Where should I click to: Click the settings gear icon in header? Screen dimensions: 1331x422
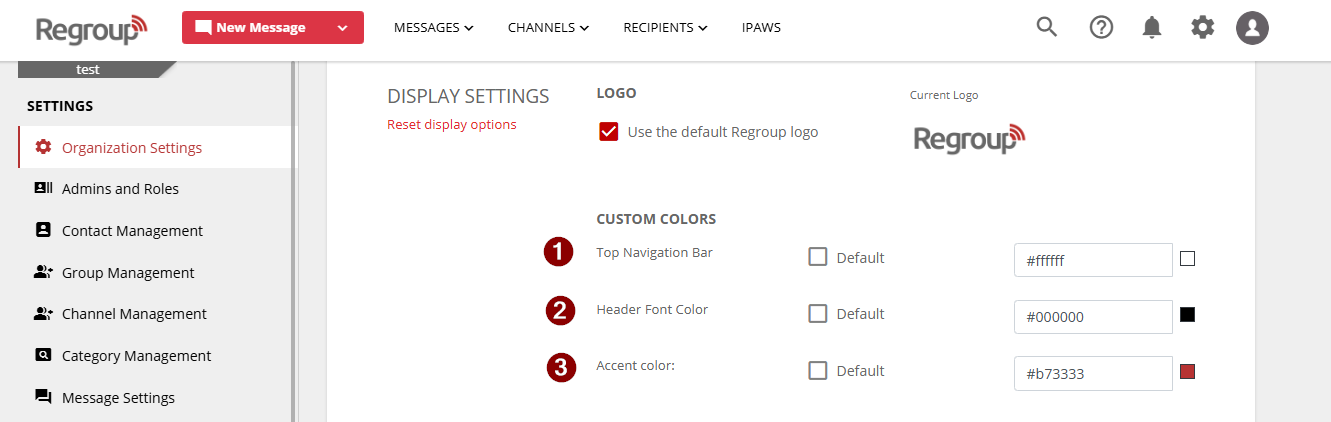pos(1202,27)
